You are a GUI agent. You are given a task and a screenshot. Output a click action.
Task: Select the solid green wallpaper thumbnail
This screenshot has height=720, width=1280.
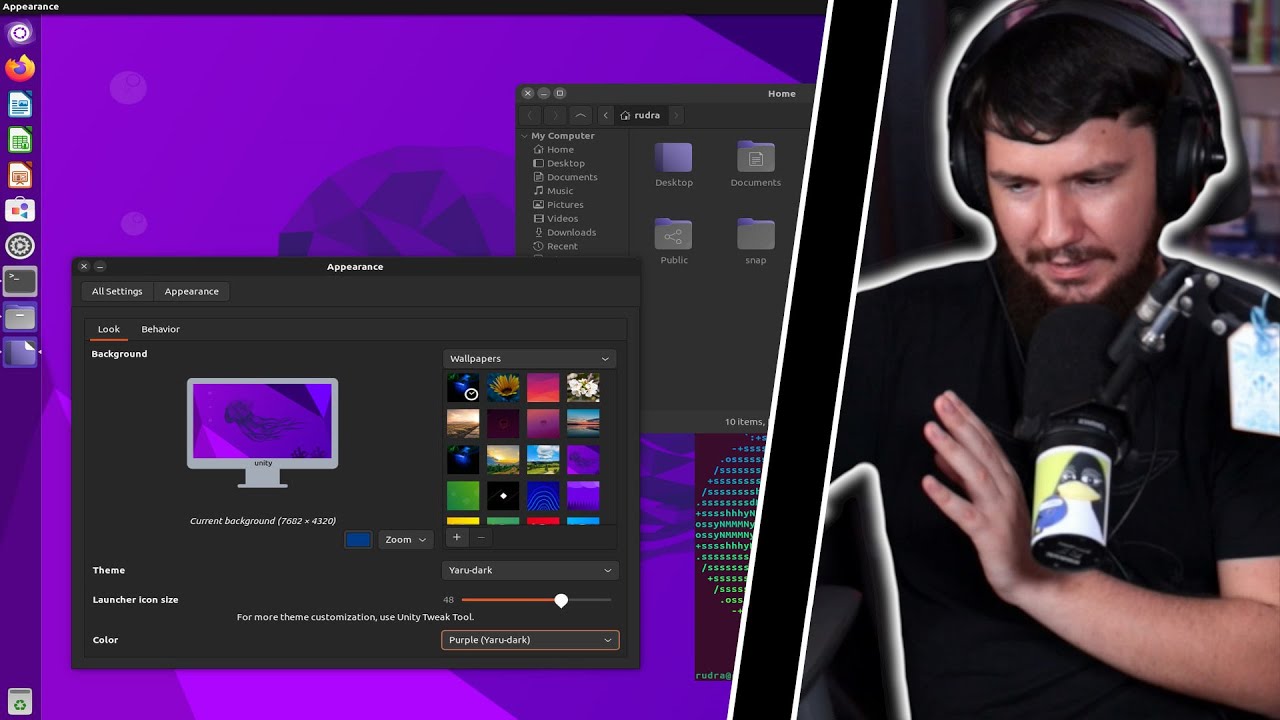(463, 495)
